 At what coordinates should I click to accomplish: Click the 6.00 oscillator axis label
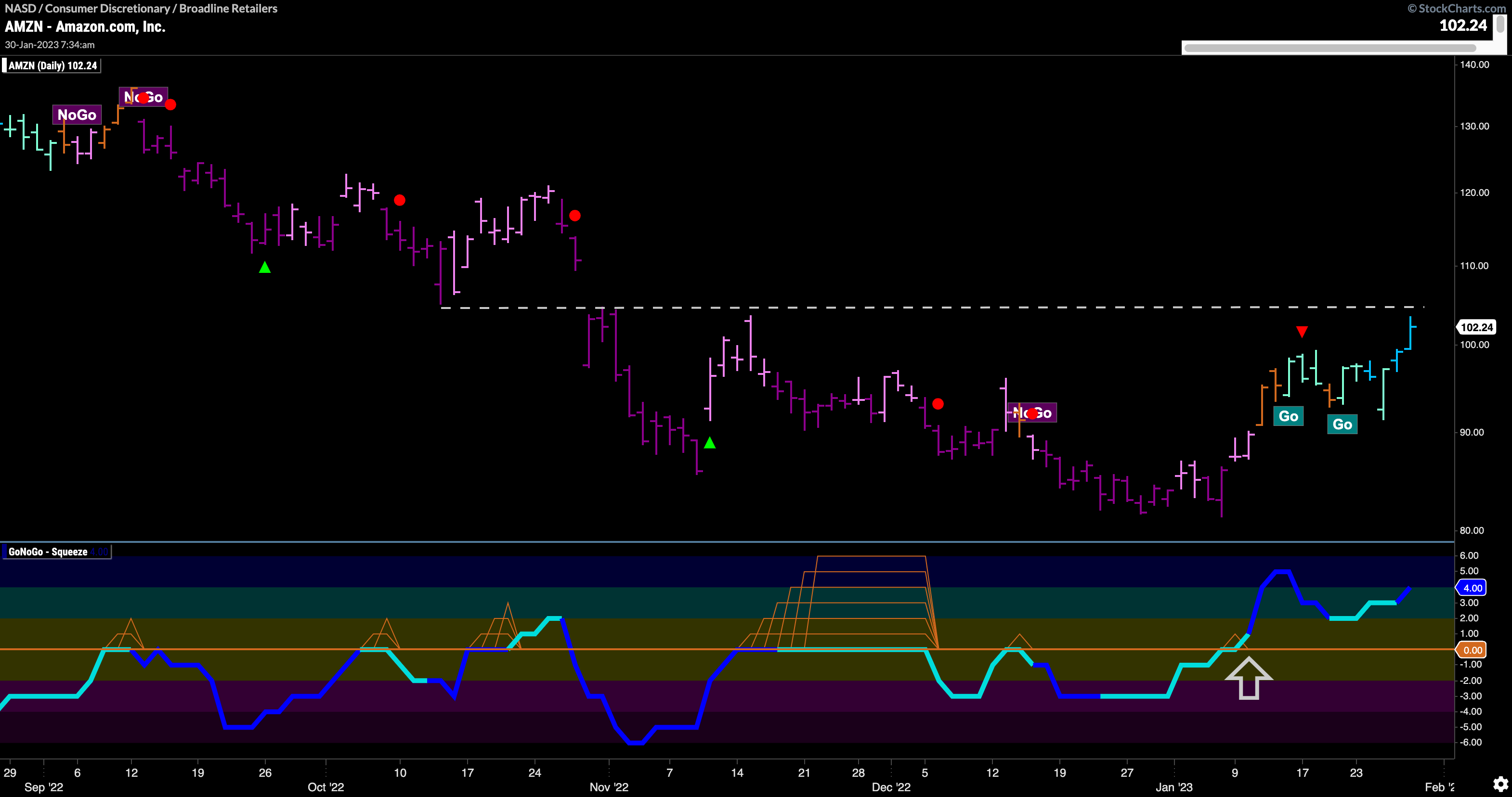[1469, 555]
